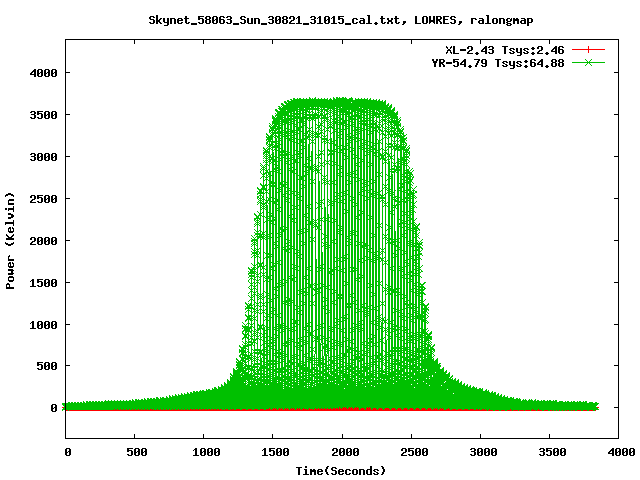Click the x-axis tick label 2000
Viewport: 640px width, 480px height.
(x=345, y=452)
